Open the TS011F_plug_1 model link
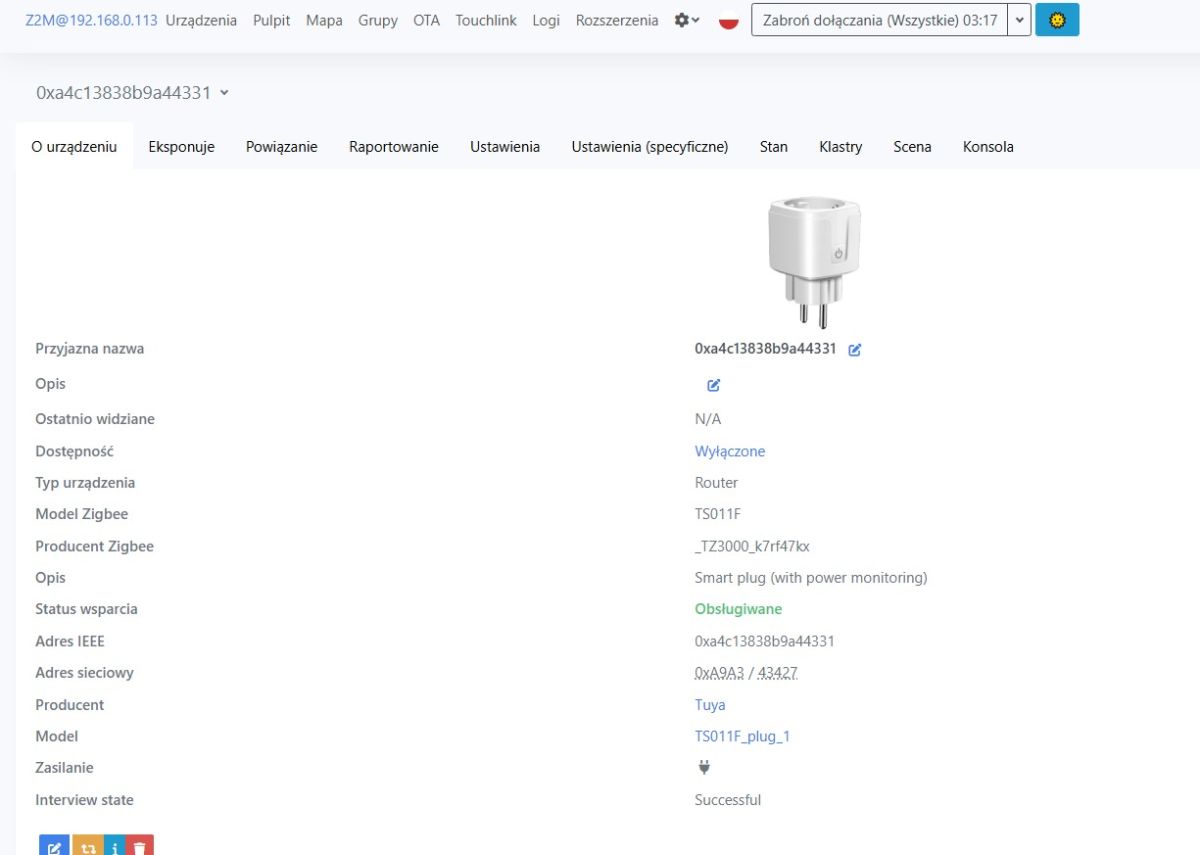The width and height of the screenshot is (1200, 855). pyautogui.click(x=742, y=736)
